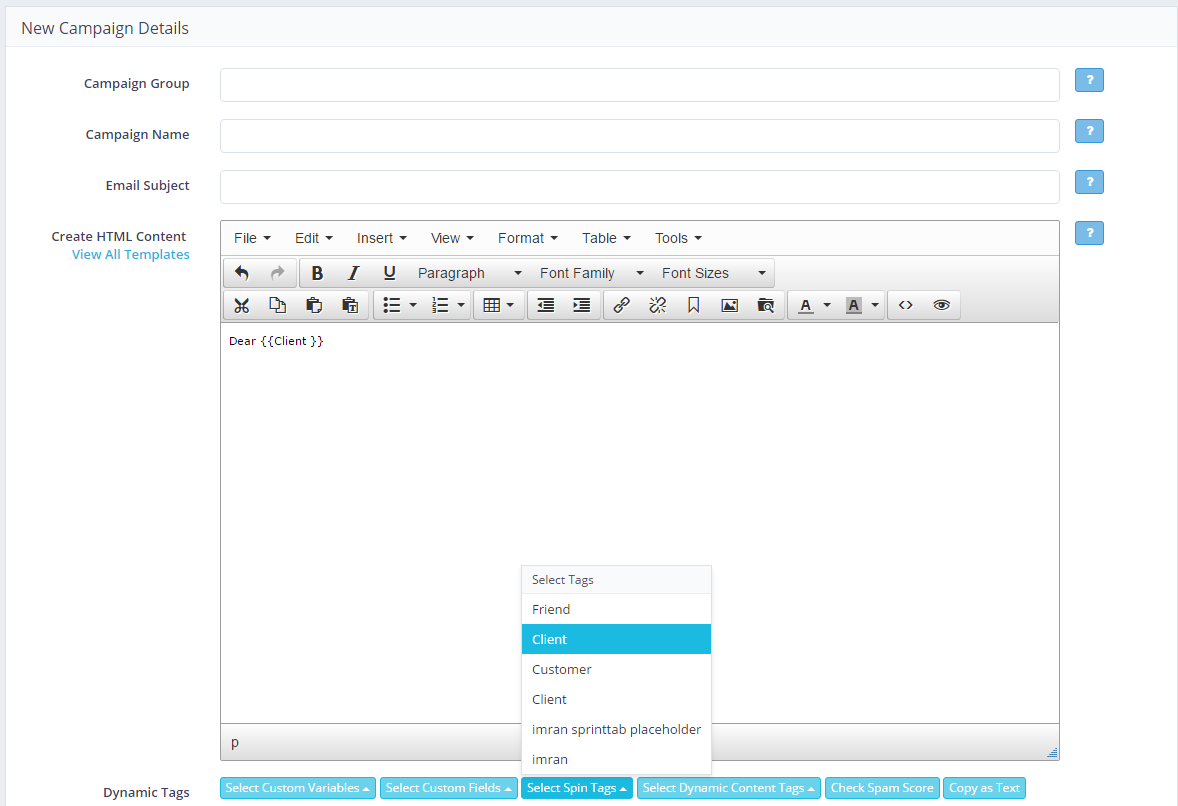Click the italic formatting icon
The image size is (1178, 806).
(x=353, y=273)
